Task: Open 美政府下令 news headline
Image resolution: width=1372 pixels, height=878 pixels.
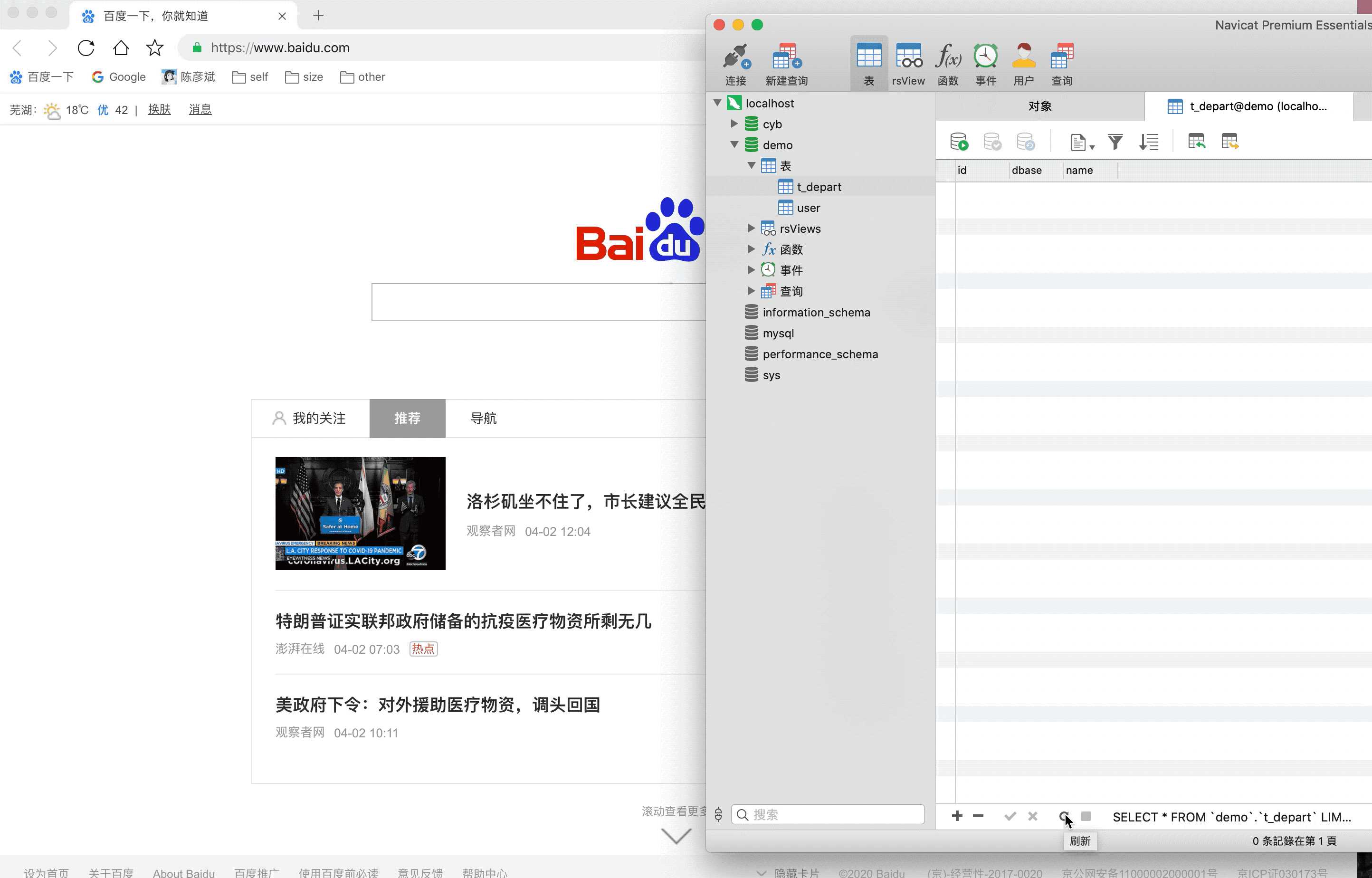Action: (x=438, y=705)
